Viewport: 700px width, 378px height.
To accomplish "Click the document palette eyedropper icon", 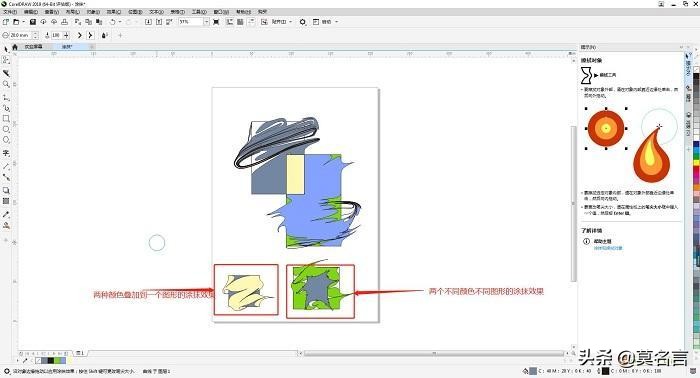I will [25, 360].
